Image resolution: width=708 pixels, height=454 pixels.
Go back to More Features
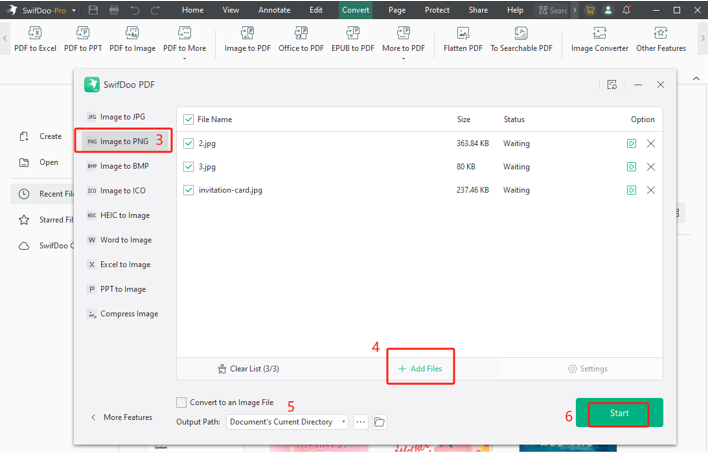[121, 417]
